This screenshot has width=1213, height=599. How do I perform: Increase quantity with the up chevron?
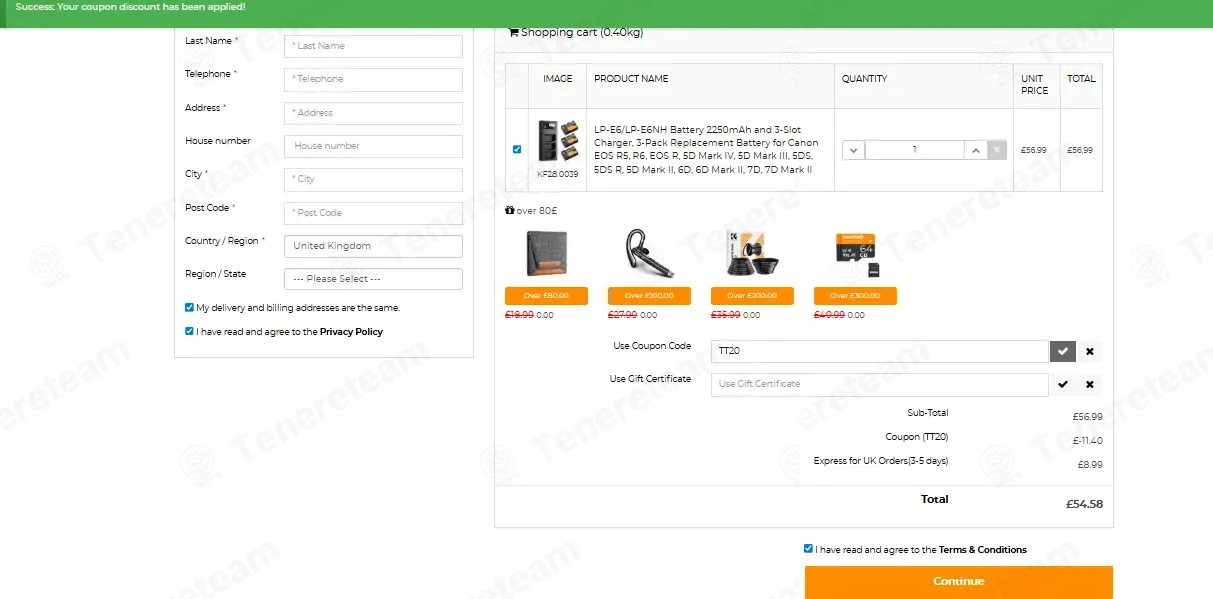(976, 150)
